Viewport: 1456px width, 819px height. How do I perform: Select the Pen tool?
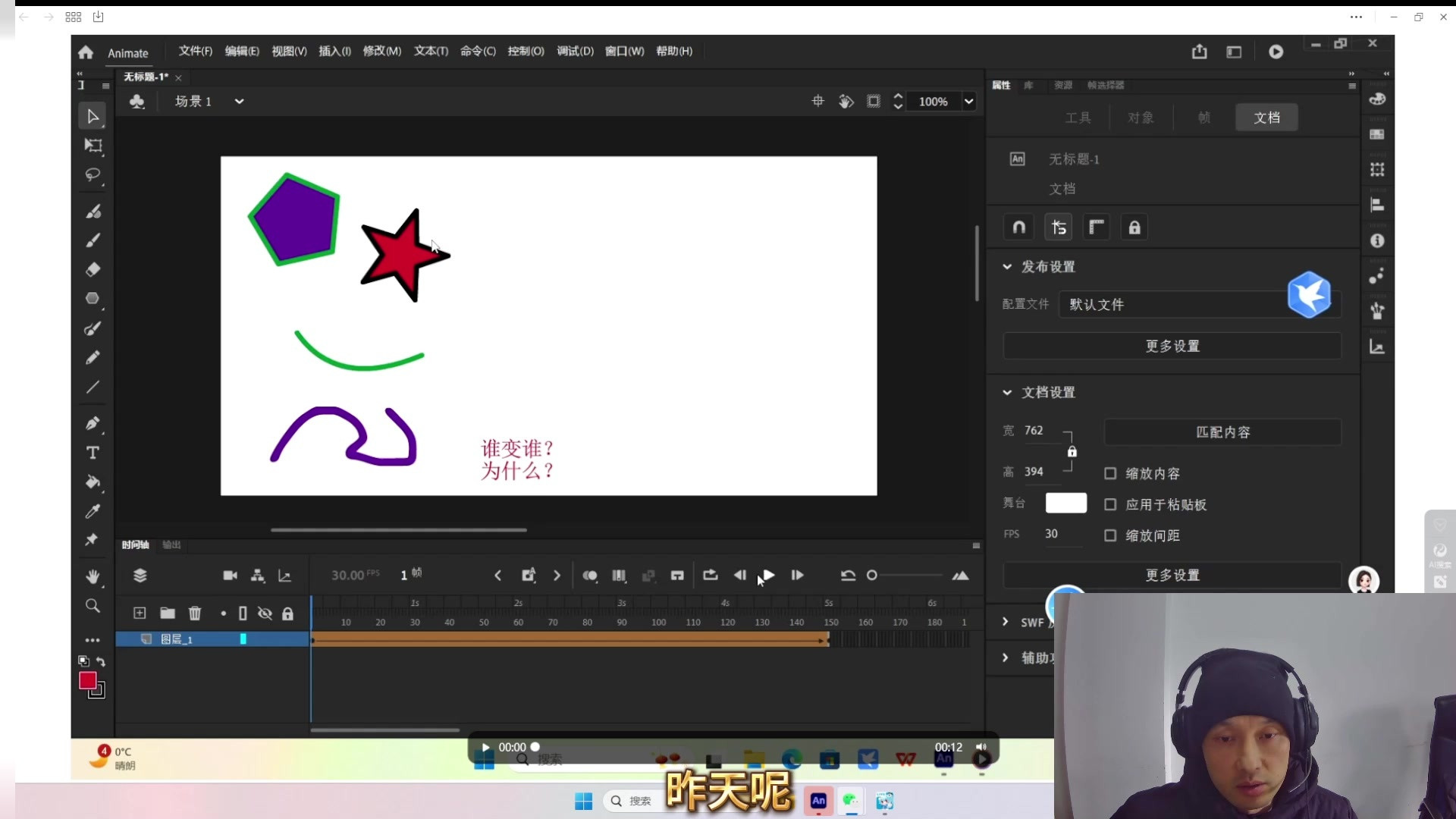(93, 423)
